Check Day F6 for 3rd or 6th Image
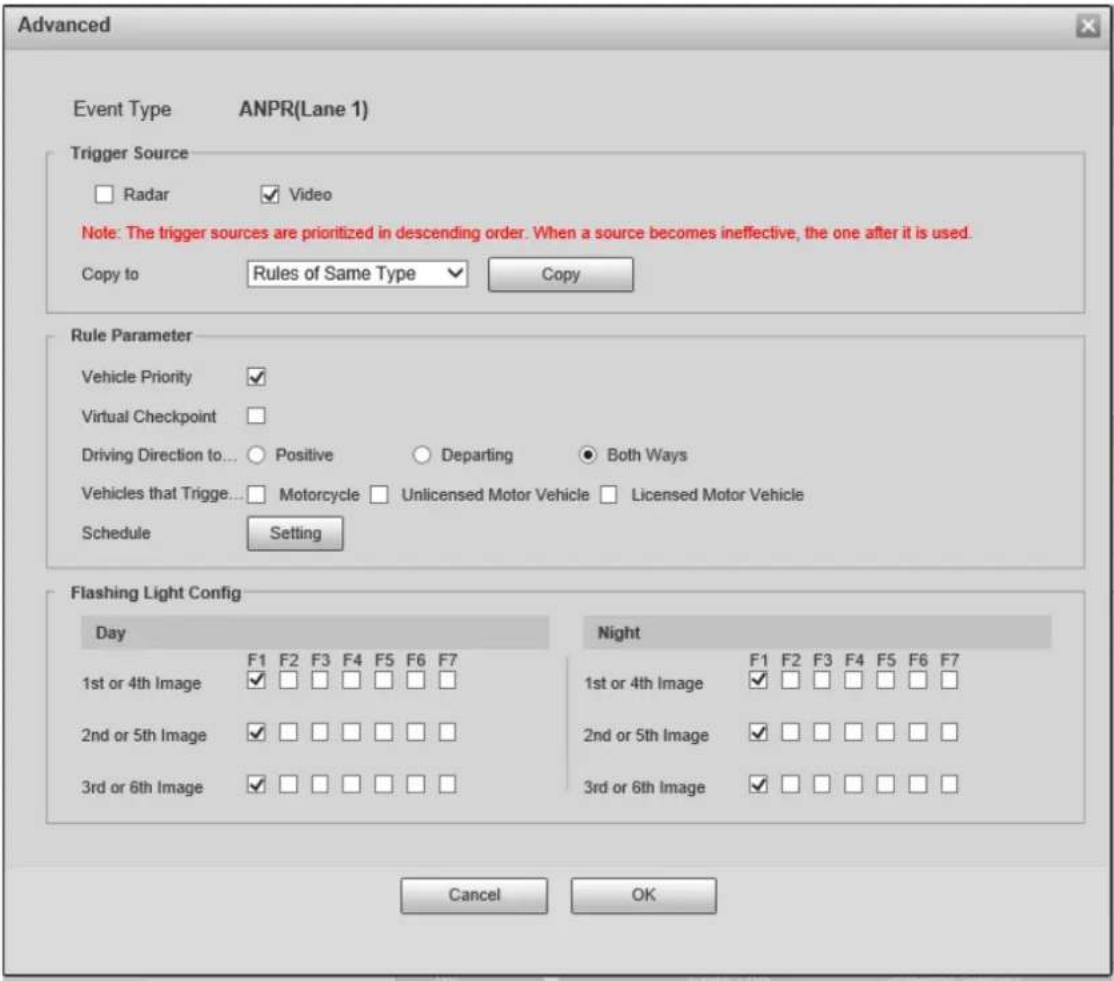The width and height of the screenshot is (1114, 981). point(416,784)
